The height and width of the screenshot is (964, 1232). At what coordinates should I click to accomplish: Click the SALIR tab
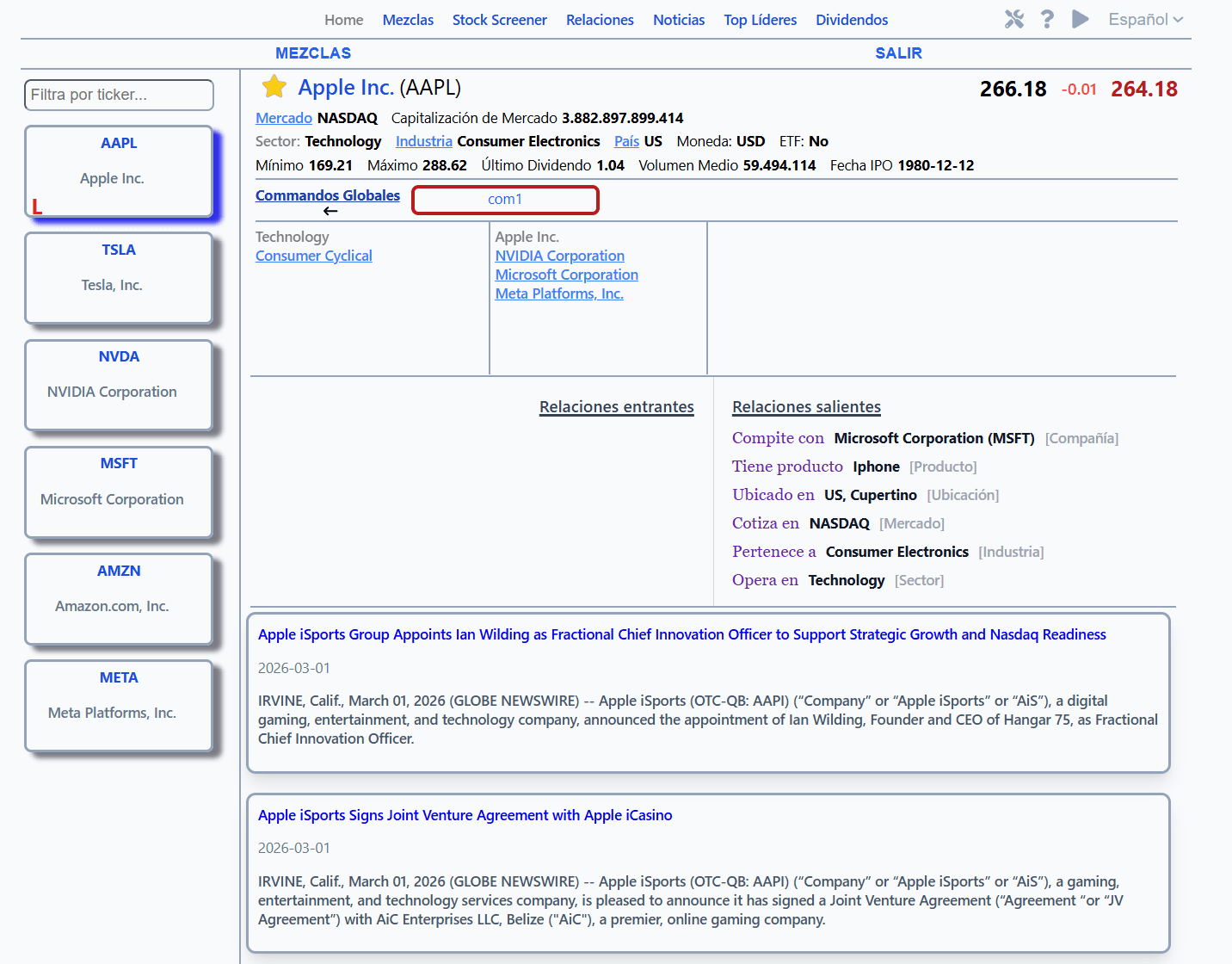tap(898, 53)
